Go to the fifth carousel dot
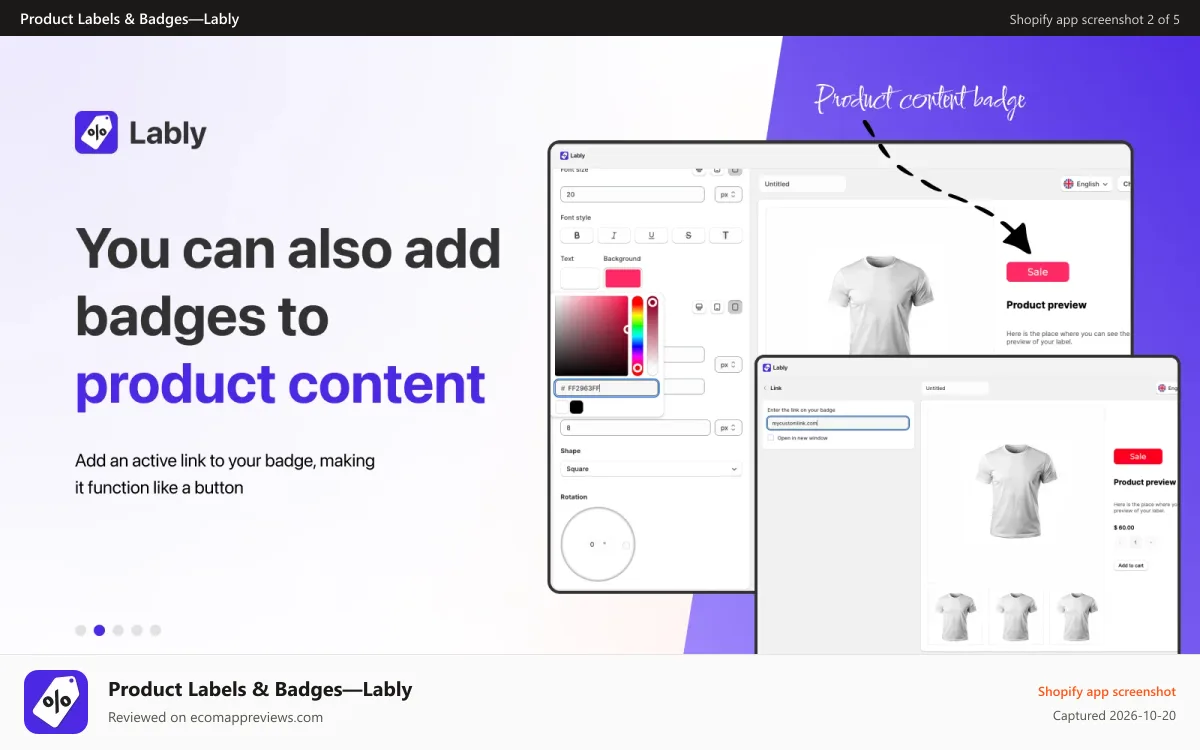Image resolution: width=1200 pixels, height=750 pixels. [155, 630]
